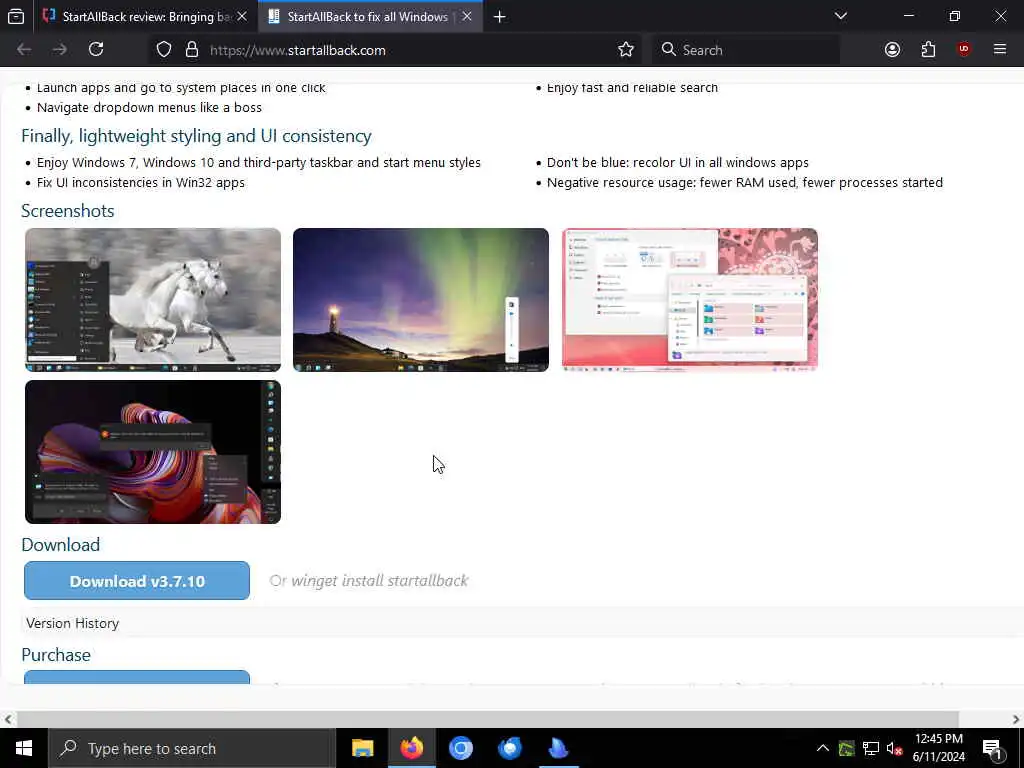Go back to previous page
The width and height of the screenshot is (1024, 768).
tap(24, 50)
